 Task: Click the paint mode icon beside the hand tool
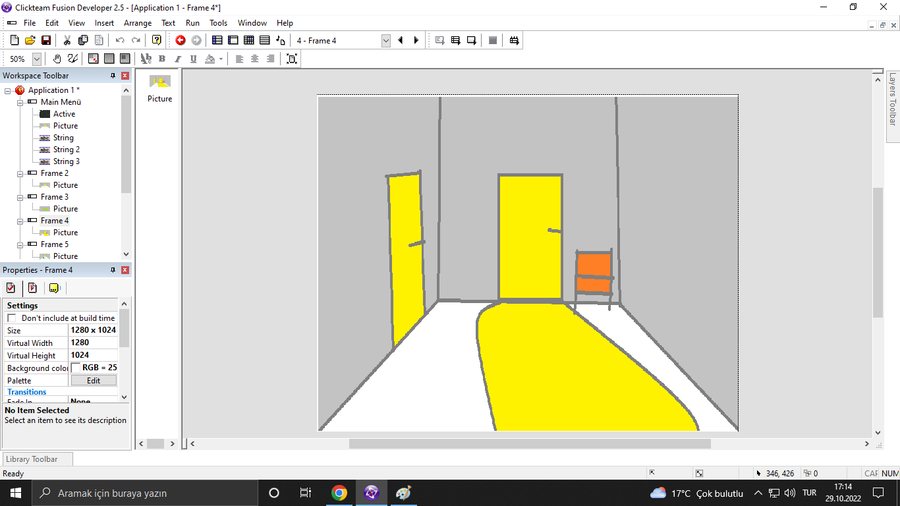[72, 59]
